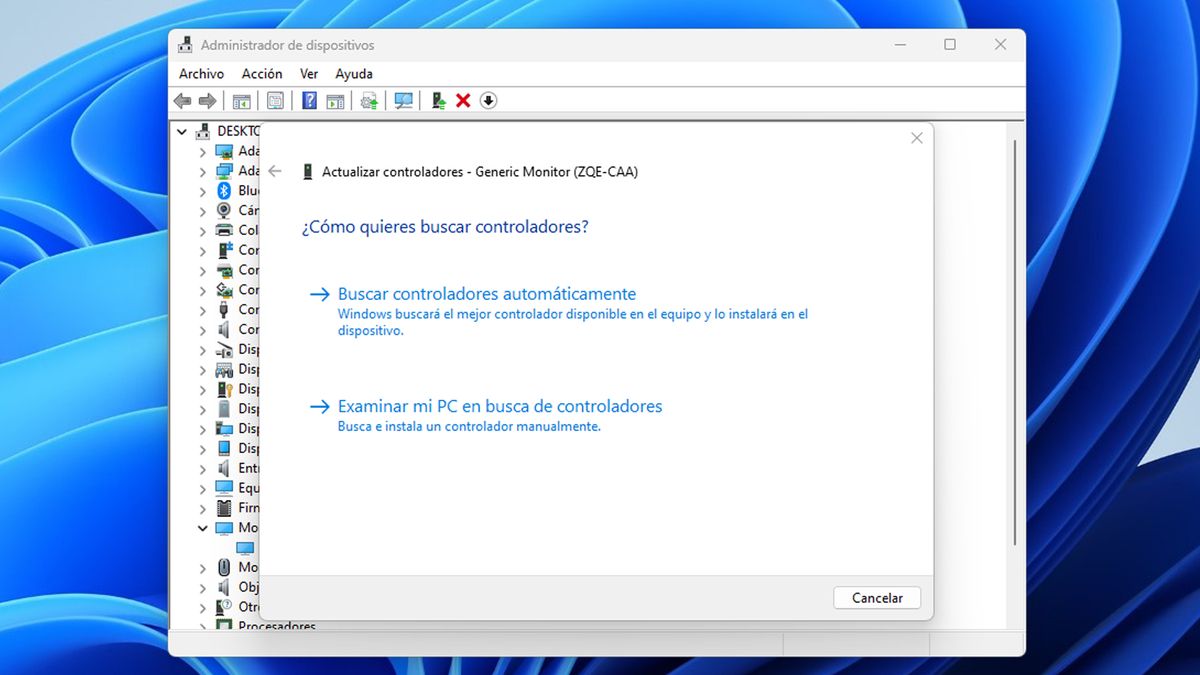The image size is (1200, 675).
Task: Click the show/hide action pane icon
Action: [335, 100]
